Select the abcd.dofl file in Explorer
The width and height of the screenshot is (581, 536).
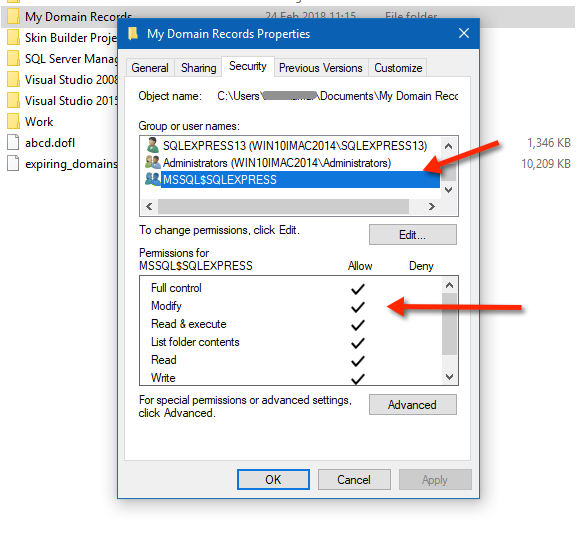pos(50,143)
